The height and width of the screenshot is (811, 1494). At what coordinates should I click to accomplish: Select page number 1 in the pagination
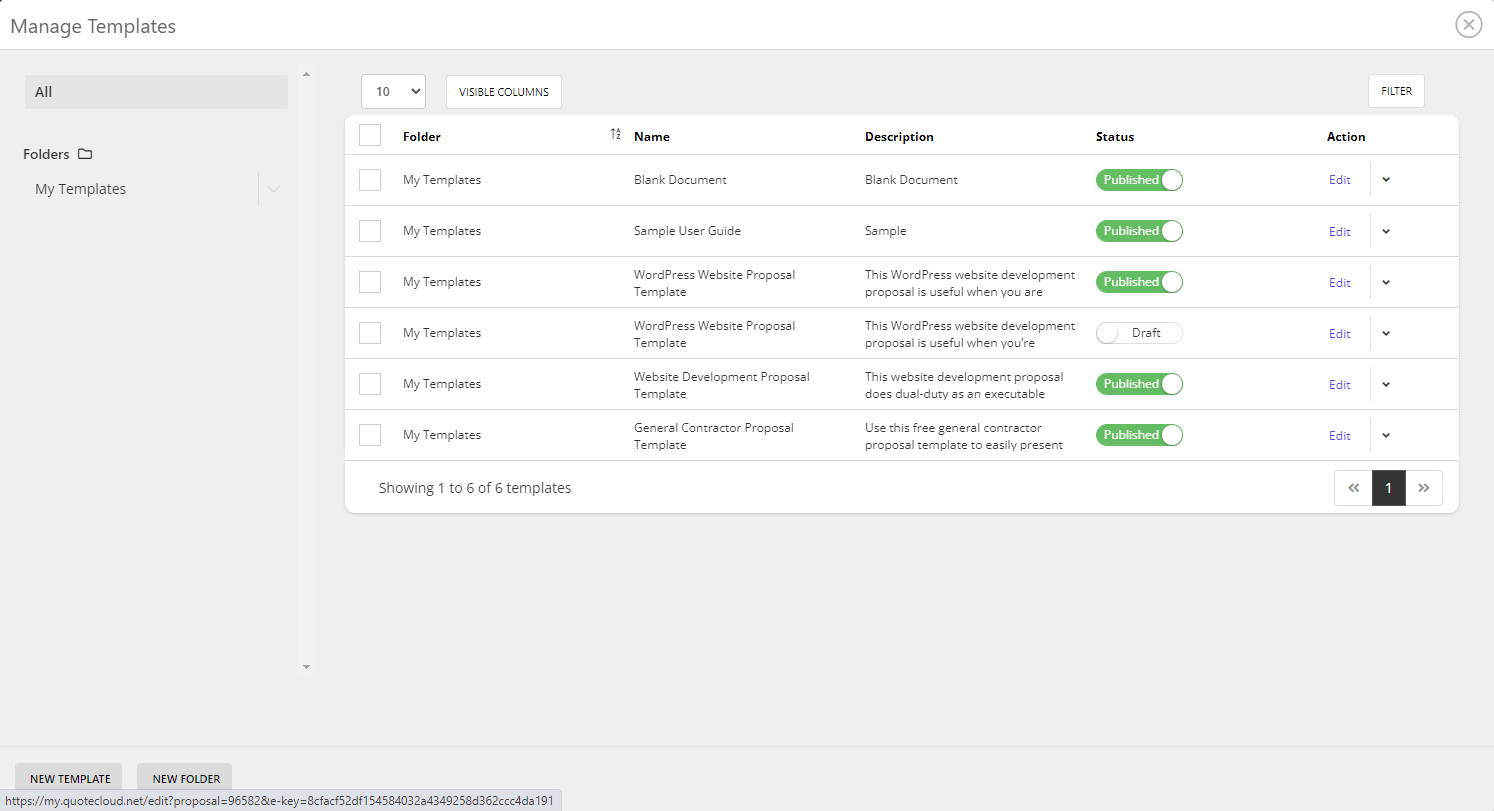click(1388, 488)
